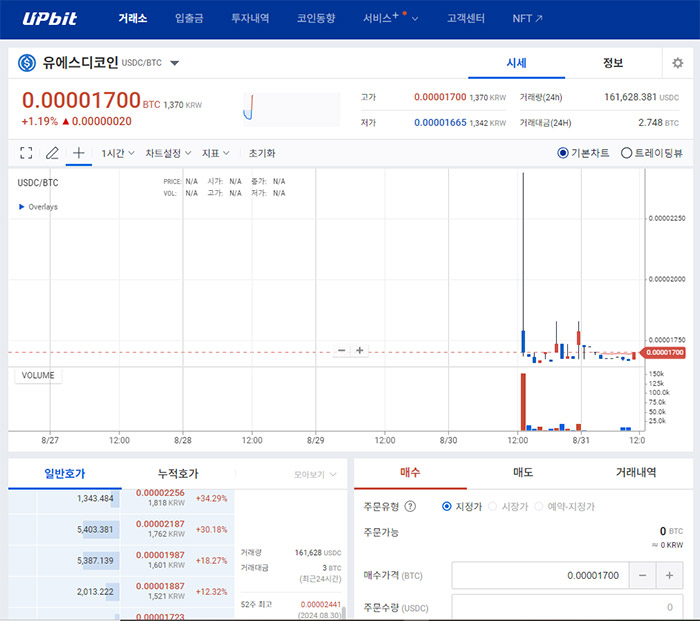Click the order type help question icon
The image size is (700, 621).
pos(410,506)
